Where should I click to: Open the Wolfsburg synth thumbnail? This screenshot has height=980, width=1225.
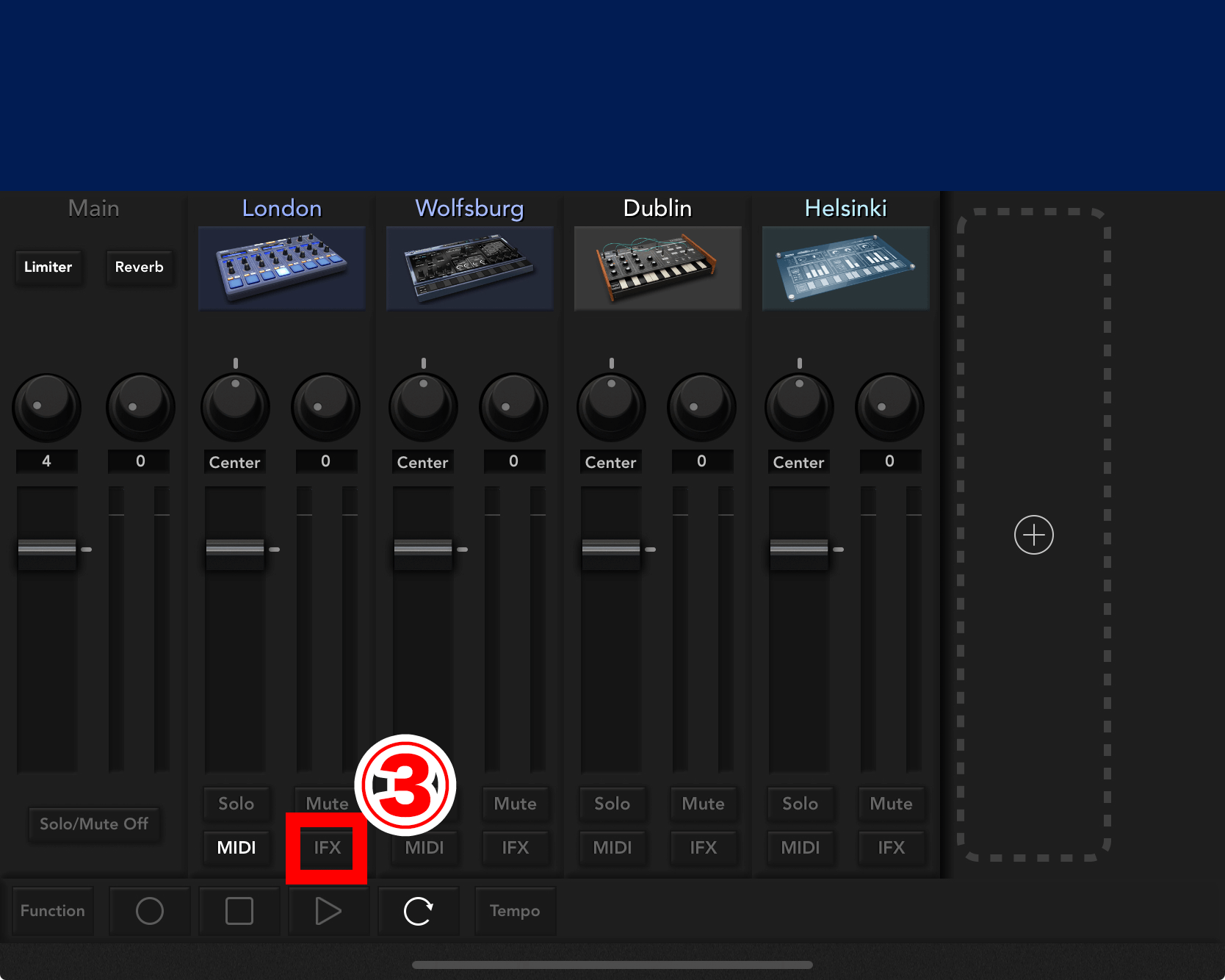(x=470, y=268)
